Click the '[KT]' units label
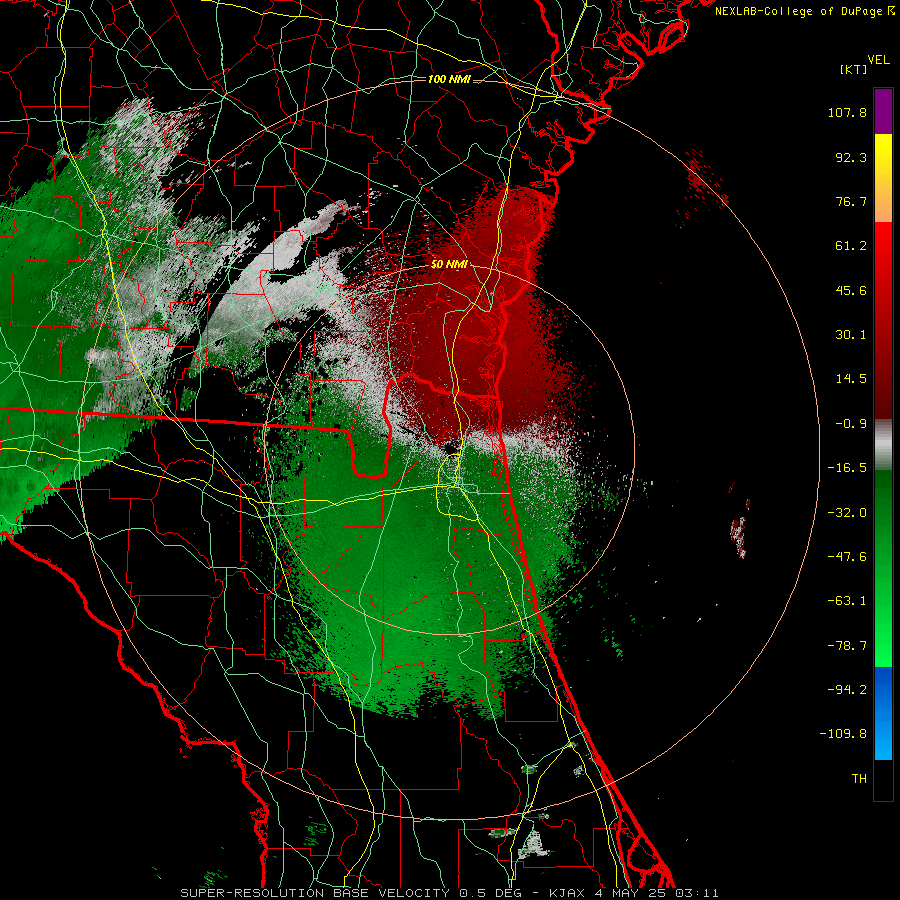The height and width of the screenshot is (900, 900). coord(854,69)
